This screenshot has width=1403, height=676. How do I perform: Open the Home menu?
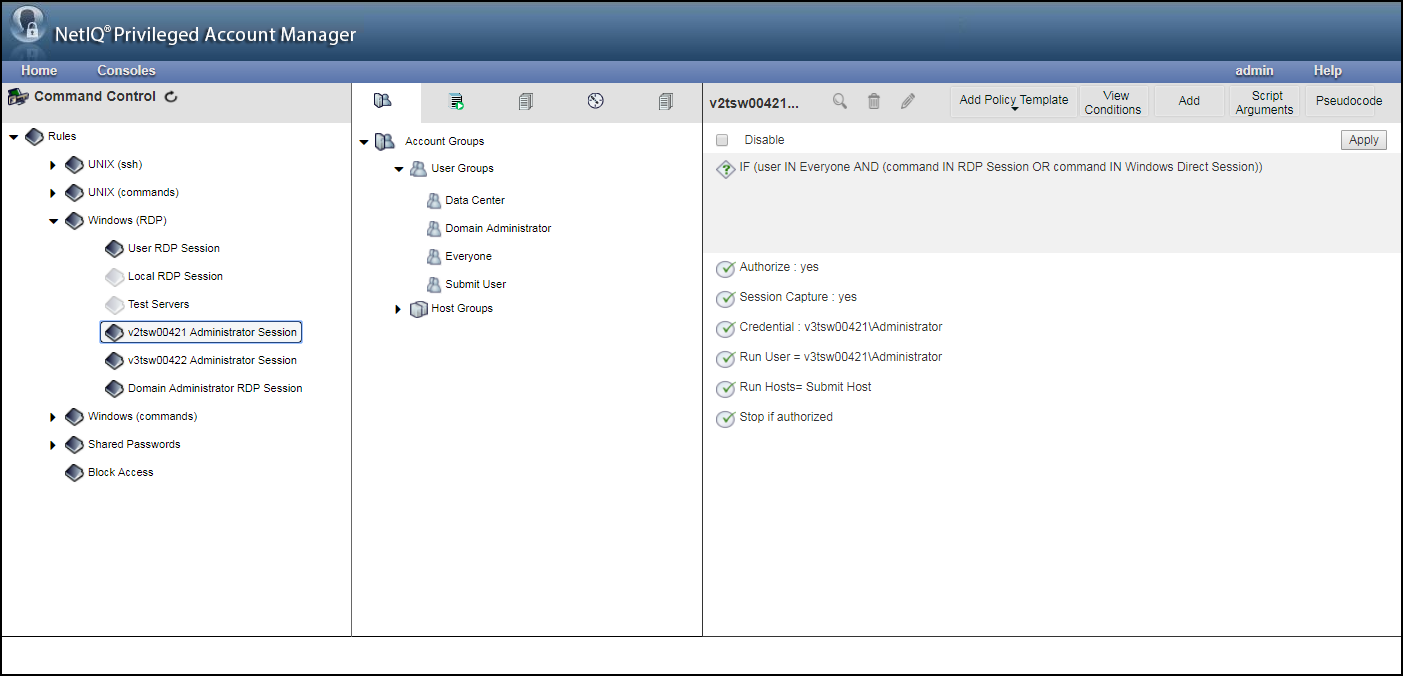(x=39, y=71)
